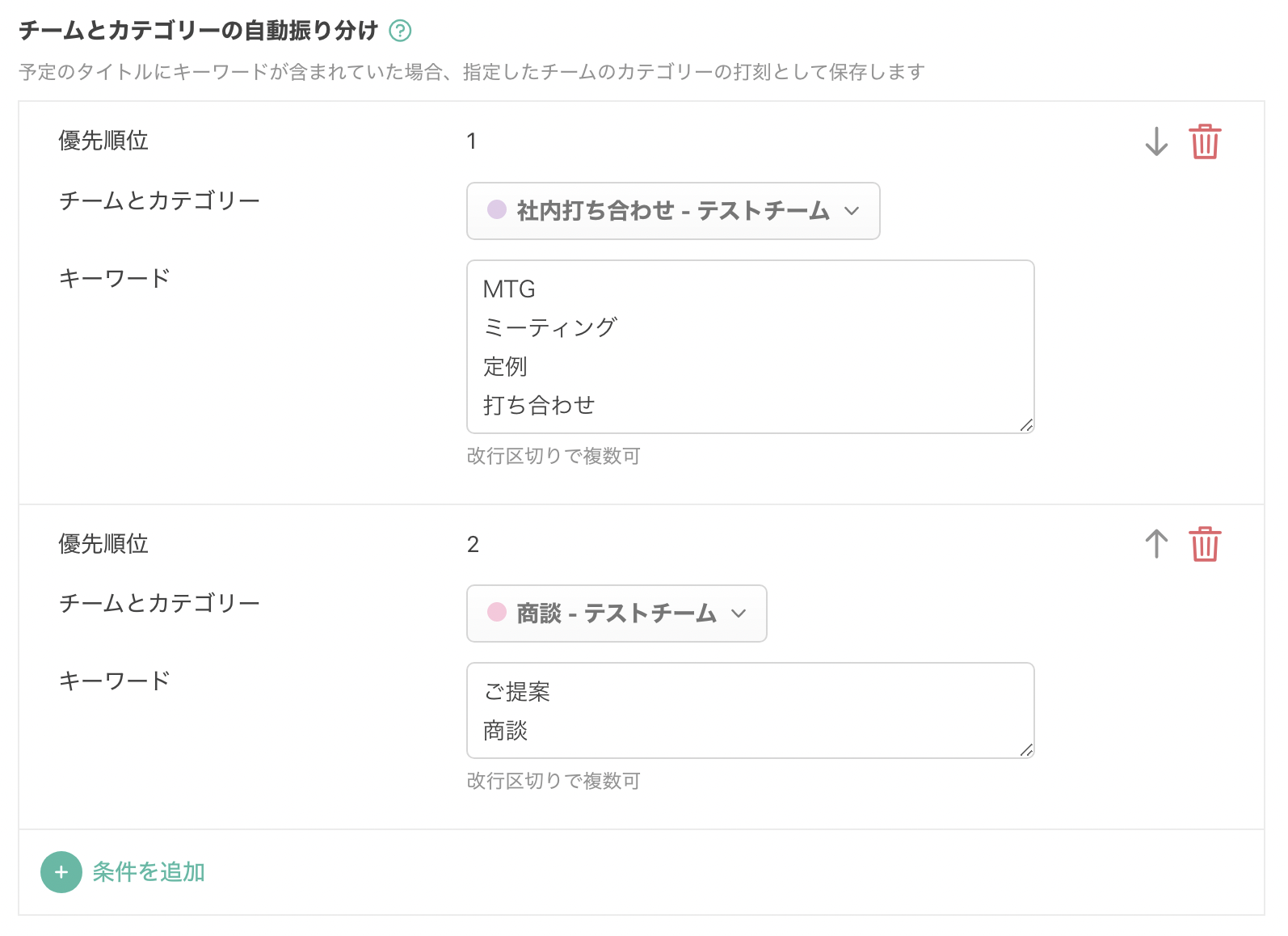1288x936 pixels.
Task: Place cursor on 商談 line in keyword field
Action: tap(506, 731)
